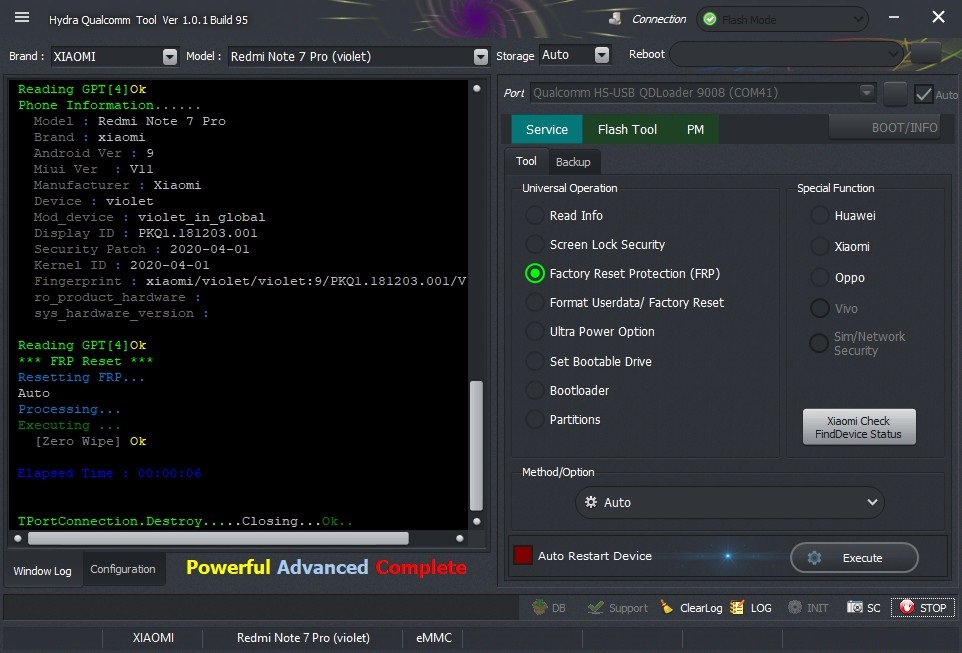The width and height of the screenshot is (962, 653).
Task: Expand the Method/Option Auto dropdown
Action: 729,503
